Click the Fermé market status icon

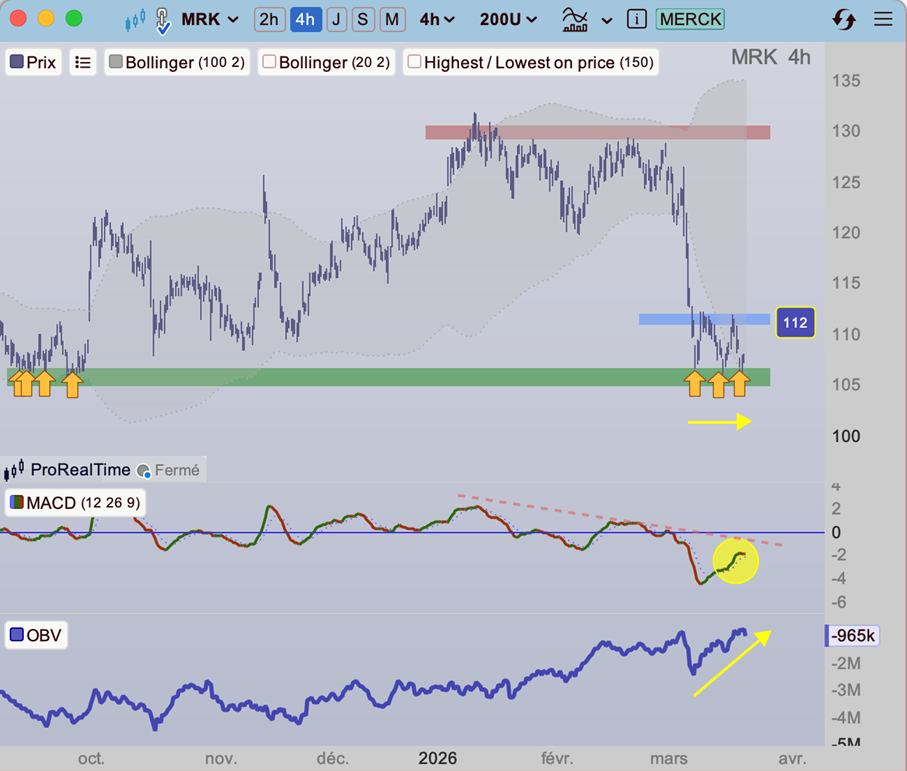[143, 471]
